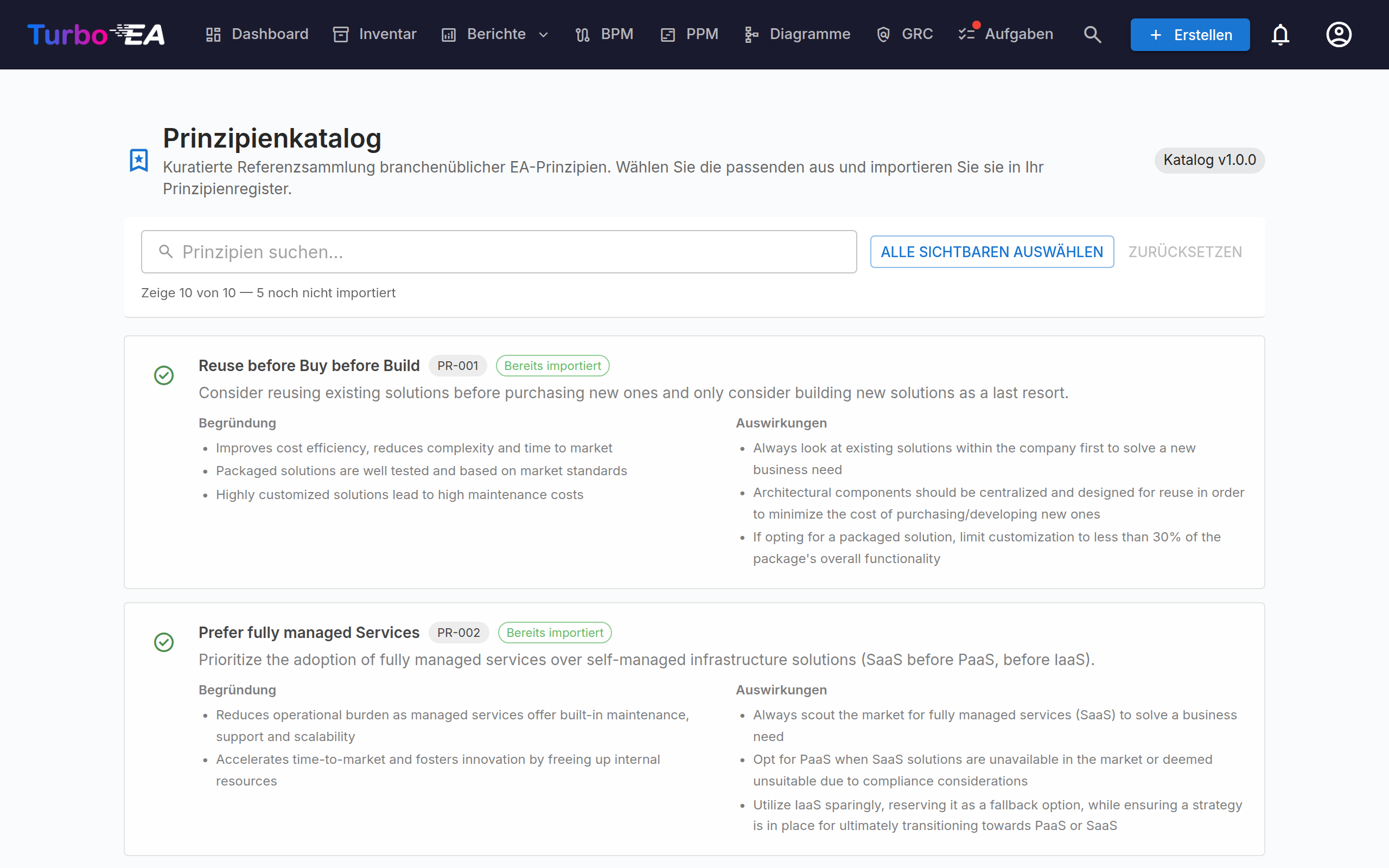The width and height of the screenshot is (1389, 868).
Task: Go to the Inventar section
Action: 375,34
